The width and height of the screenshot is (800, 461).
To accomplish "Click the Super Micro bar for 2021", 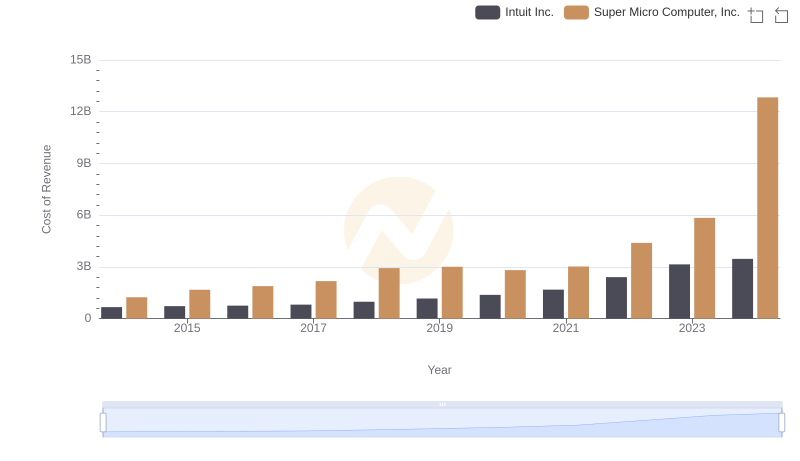I will [x=578, y=293].
